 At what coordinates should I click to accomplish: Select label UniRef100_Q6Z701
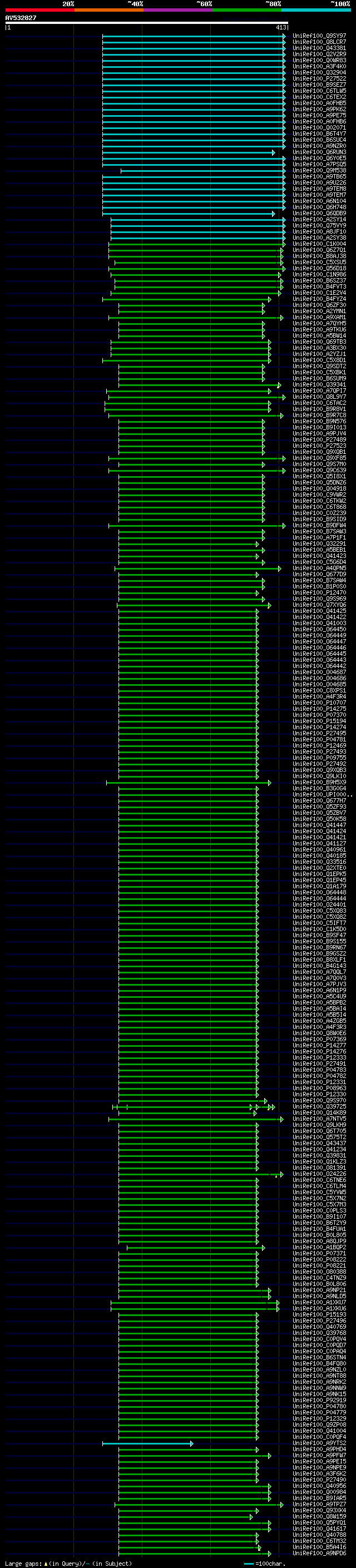coord(319,250)
